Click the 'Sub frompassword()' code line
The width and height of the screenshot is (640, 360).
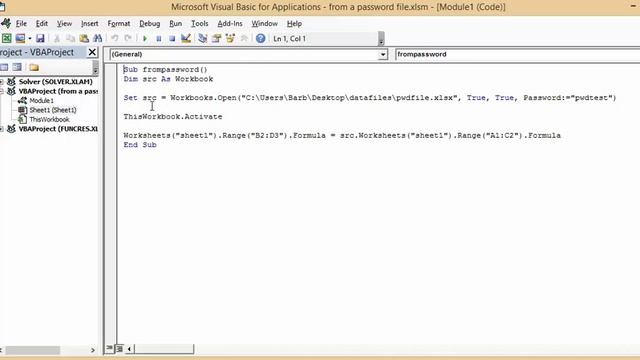pos(165,69)
